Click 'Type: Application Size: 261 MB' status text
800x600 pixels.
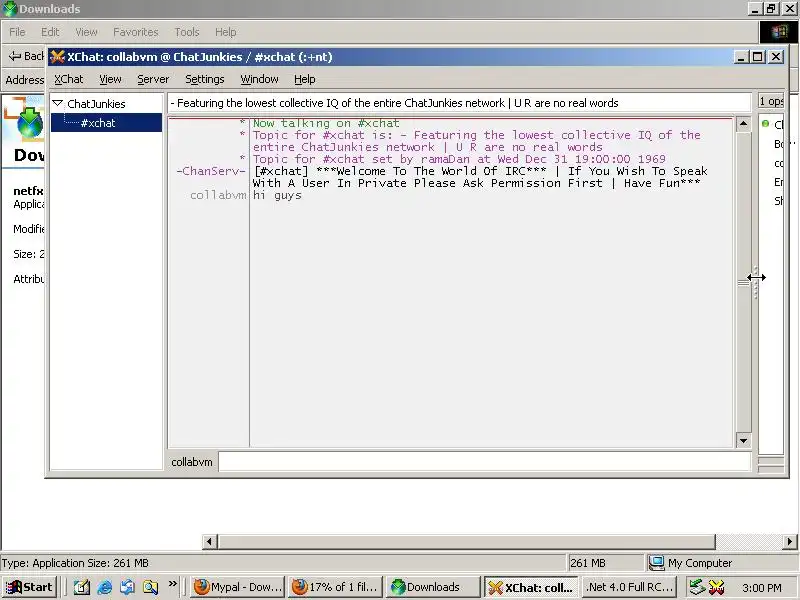[x=75, y=563]
